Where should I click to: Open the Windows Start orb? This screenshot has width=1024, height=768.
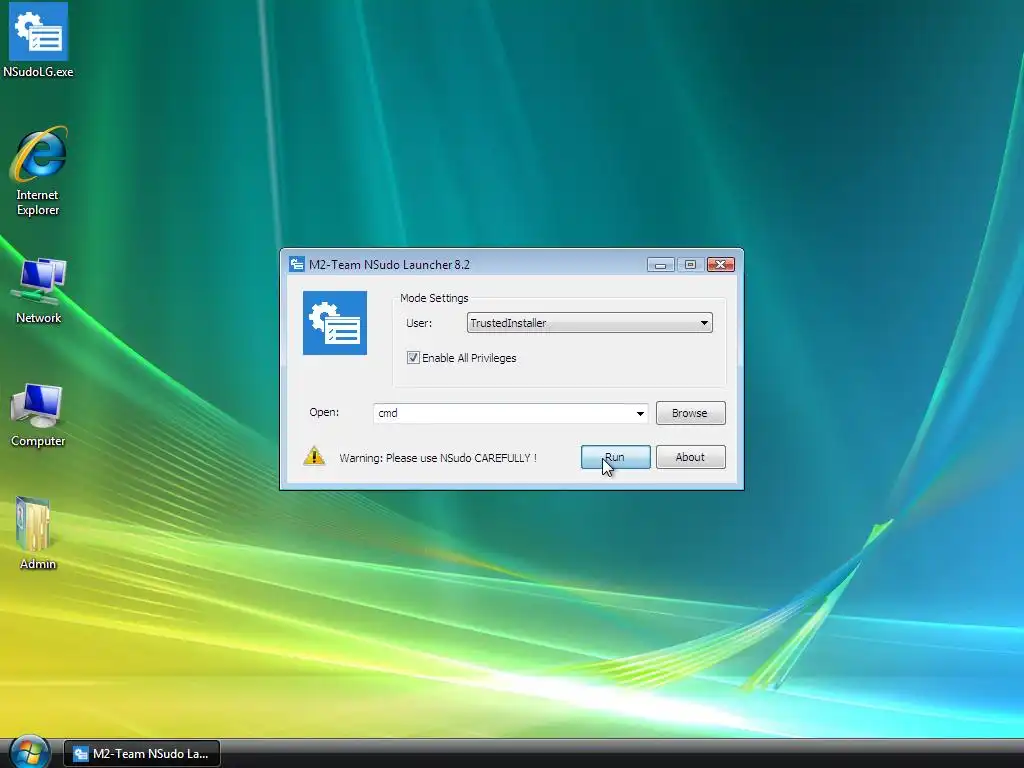[x=29, y=752]
